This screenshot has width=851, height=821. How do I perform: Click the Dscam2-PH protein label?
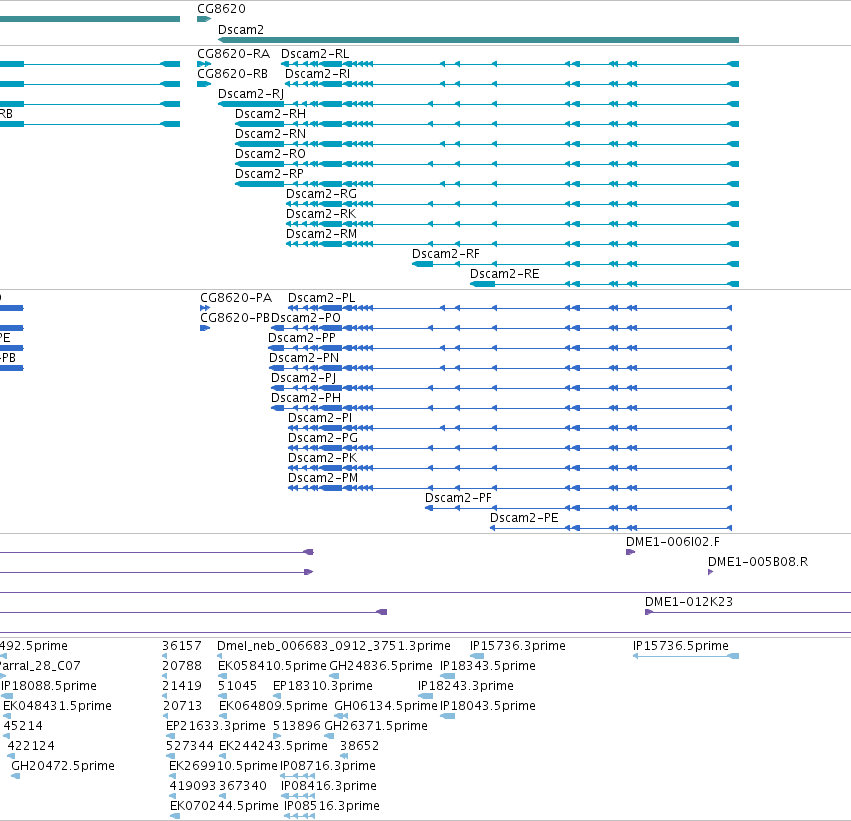pyautogui.click(x=306, y=398)
